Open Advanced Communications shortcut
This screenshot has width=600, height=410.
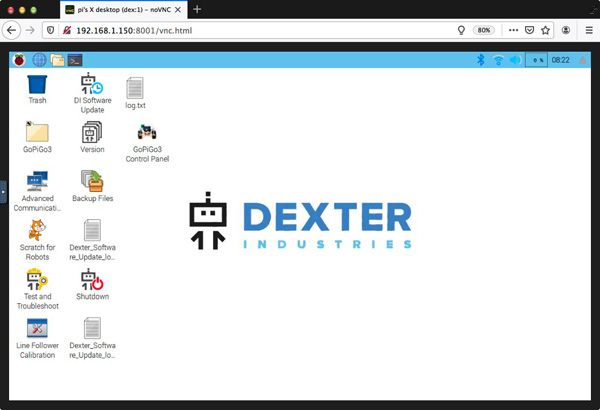(x=37, y=181)
